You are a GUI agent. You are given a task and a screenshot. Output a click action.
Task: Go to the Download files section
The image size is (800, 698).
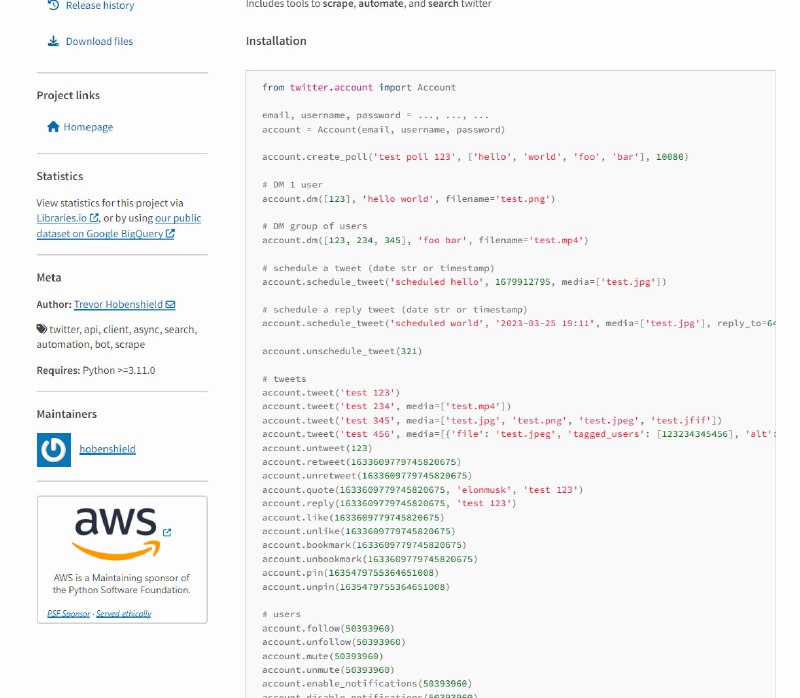(x=99, y=42)
